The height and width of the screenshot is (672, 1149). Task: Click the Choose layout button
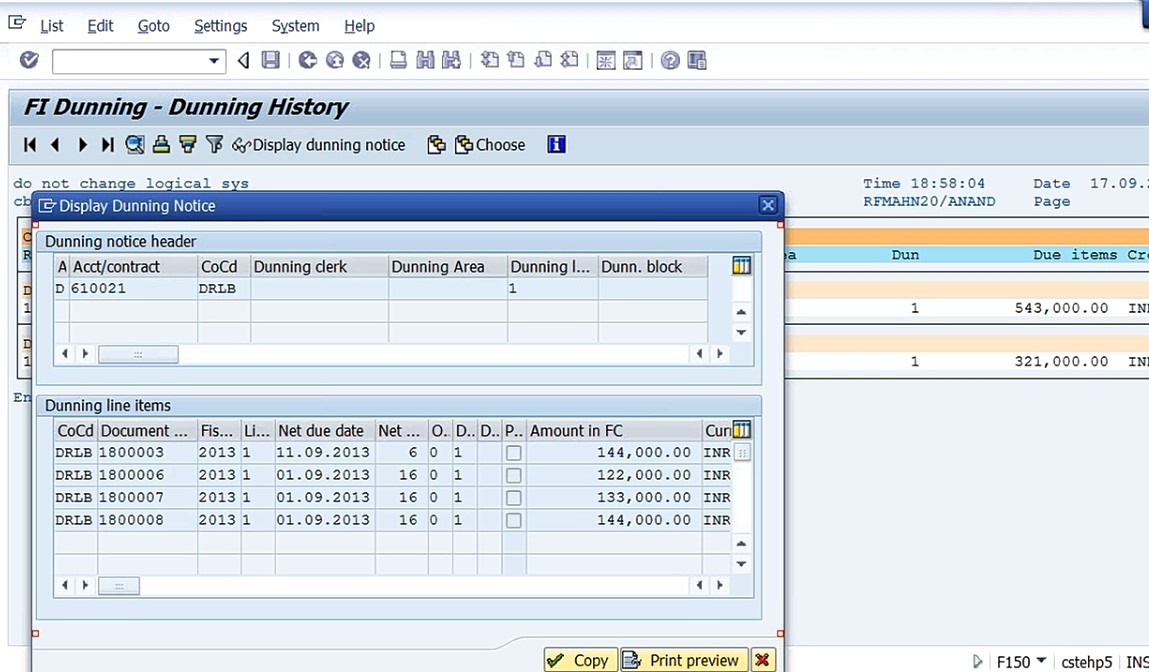(490, 145)
